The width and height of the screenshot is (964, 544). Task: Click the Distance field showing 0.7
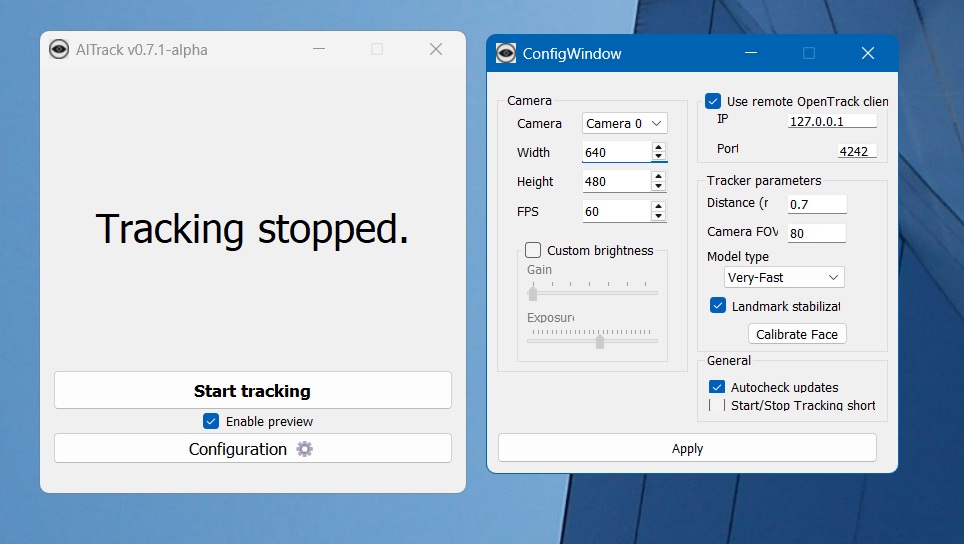(817, 204)
